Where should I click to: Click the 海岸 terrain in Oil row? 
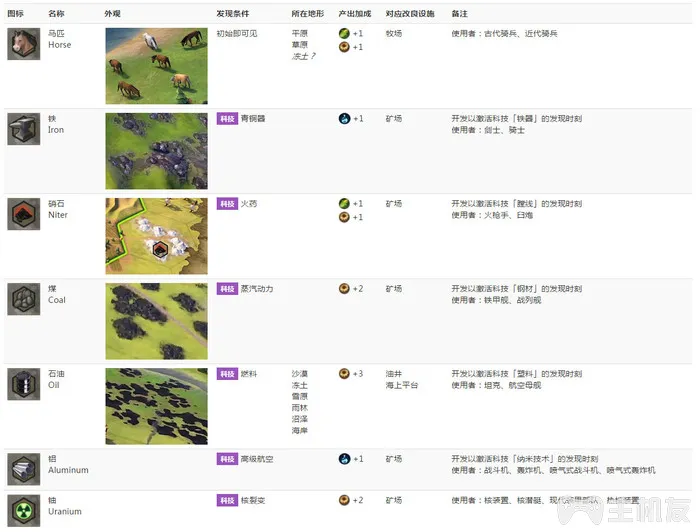click(x=300, y=430)
